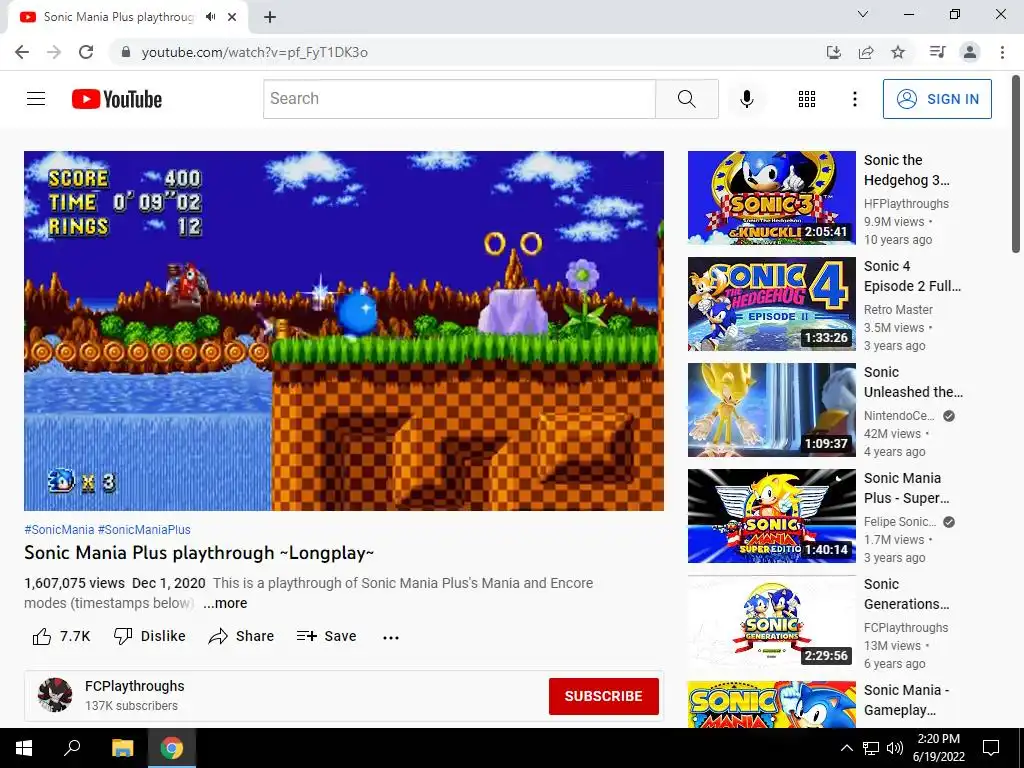Click Felipe Sonic channel name

[900, 522]
